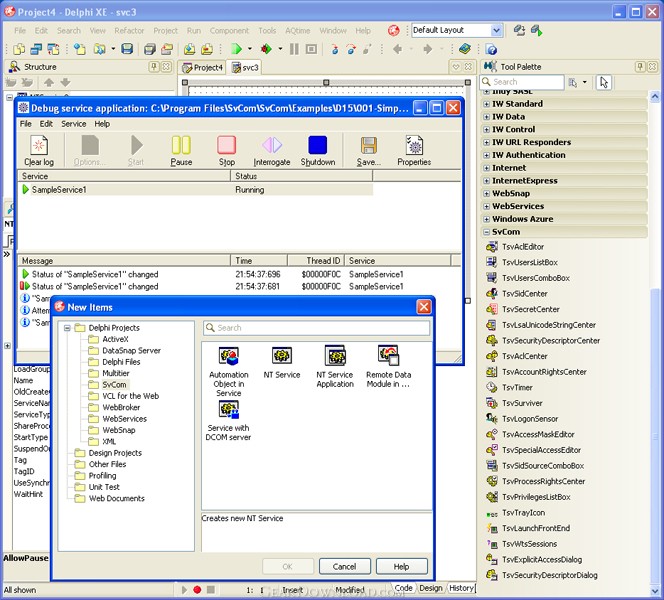Expand the Windows Azure palette category
The image size is (664, 600).
point(486,219)
